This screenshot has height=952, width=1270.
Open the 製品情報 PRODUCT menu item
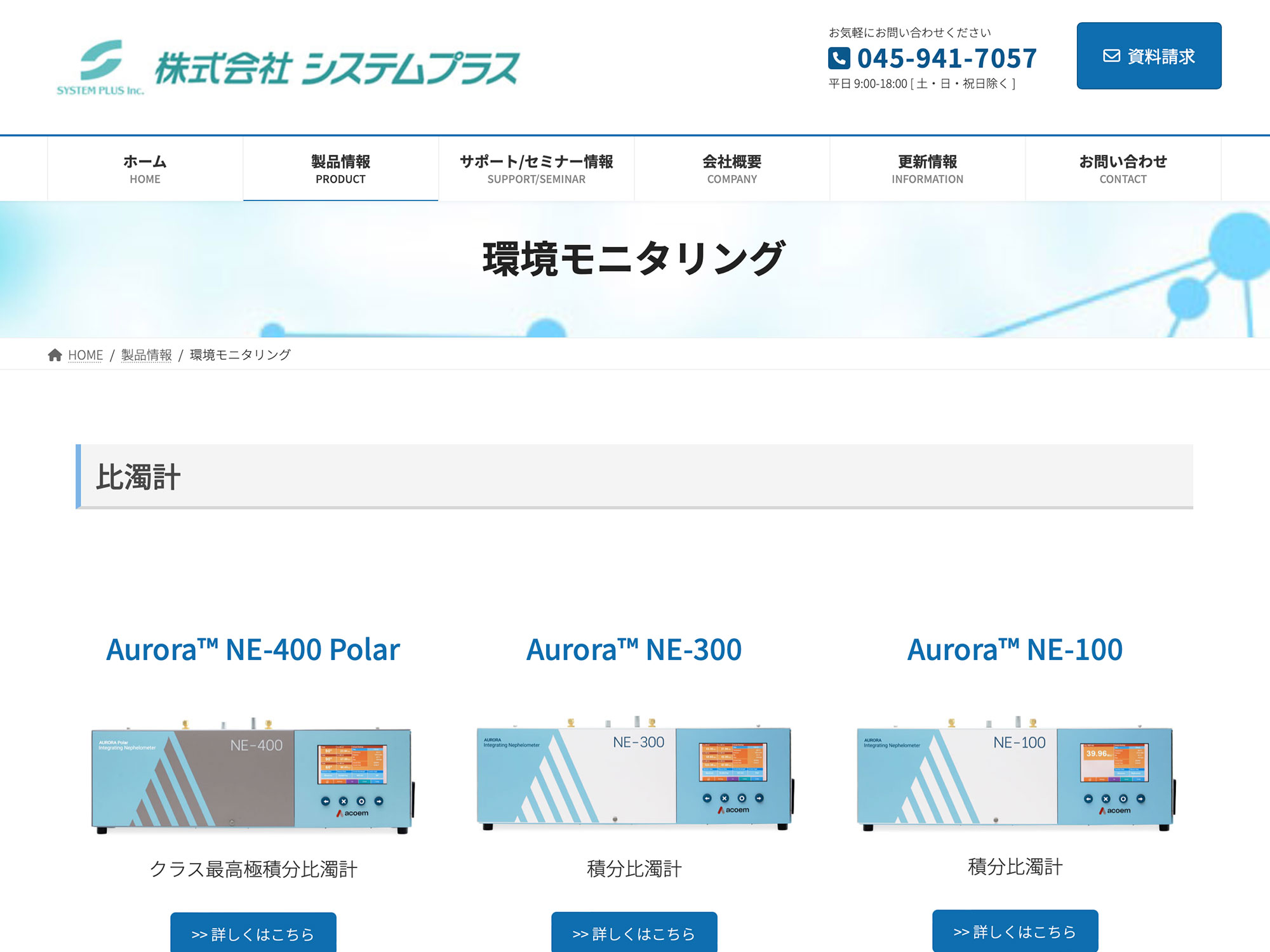pyautogui.click(x=340, y=169)
